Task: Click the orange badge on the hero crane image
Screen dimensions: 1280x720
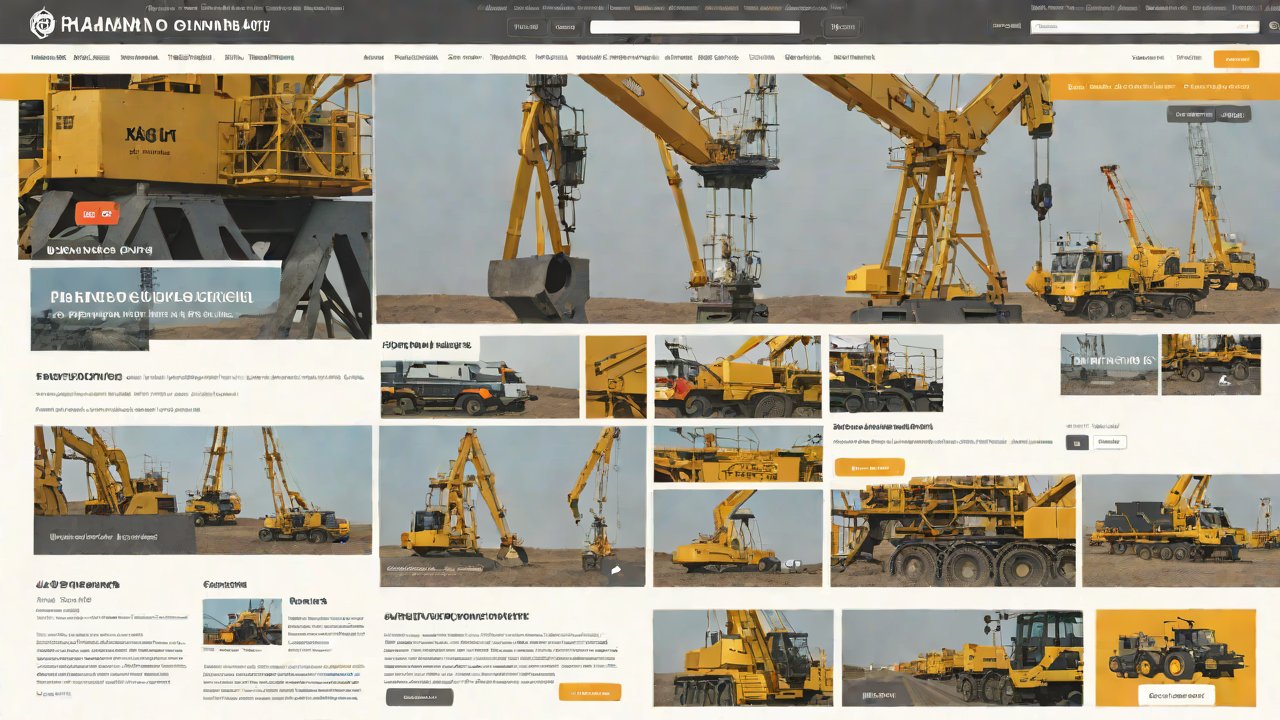Action: click(x=96, y=213)
